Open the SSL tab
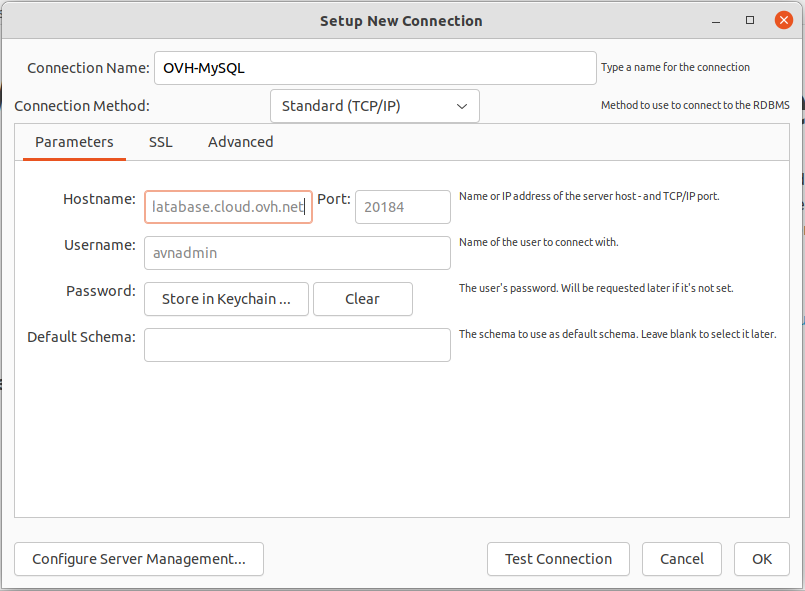Viewport: 805px width, 591px height. pyautogui.click(x=160, y=142)
